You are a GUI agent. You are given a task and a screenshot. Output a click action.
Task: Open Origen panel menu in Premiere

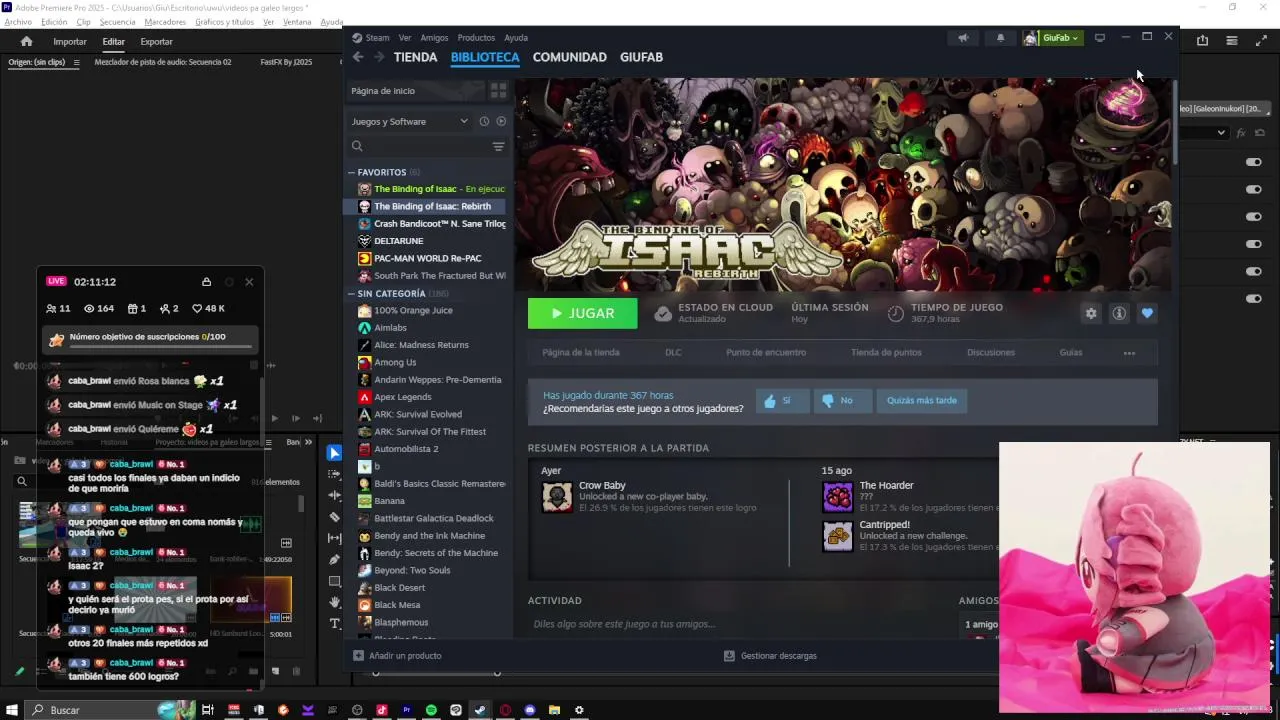click(x=76, y=62)
